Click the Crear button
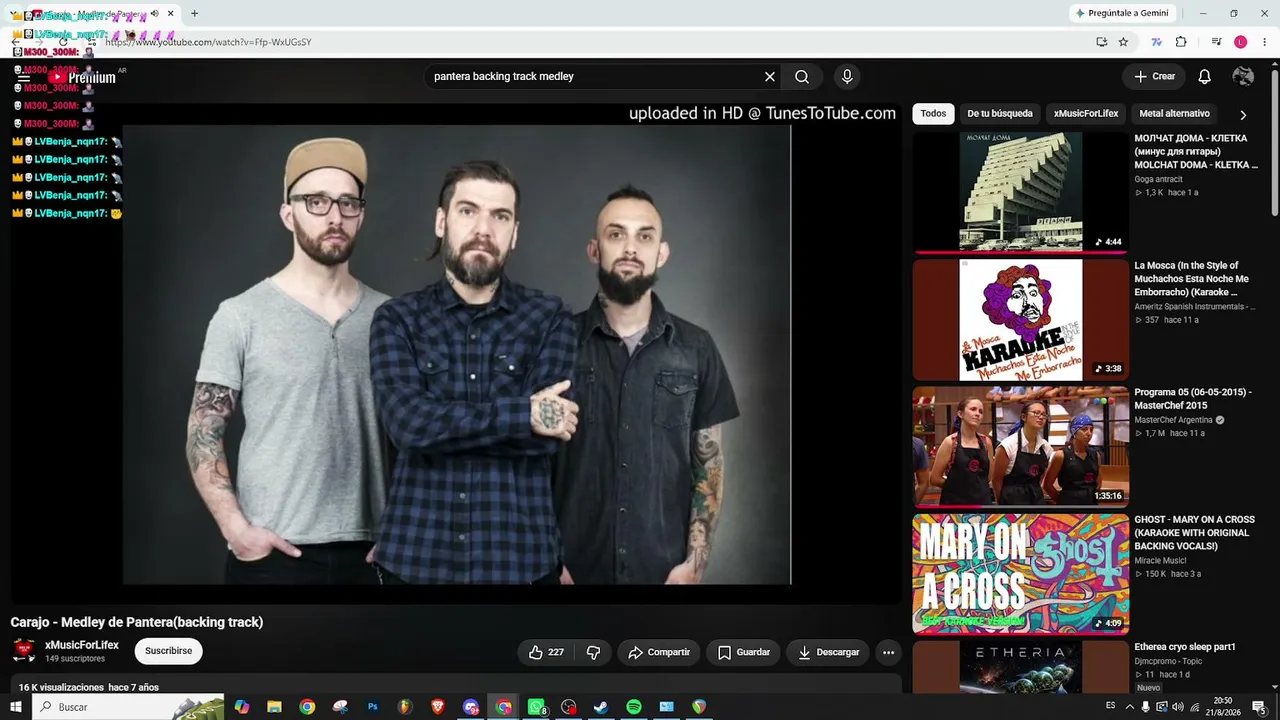Image resolution: width=1280 pixels, height=720 pixels. pos(1154,77)
